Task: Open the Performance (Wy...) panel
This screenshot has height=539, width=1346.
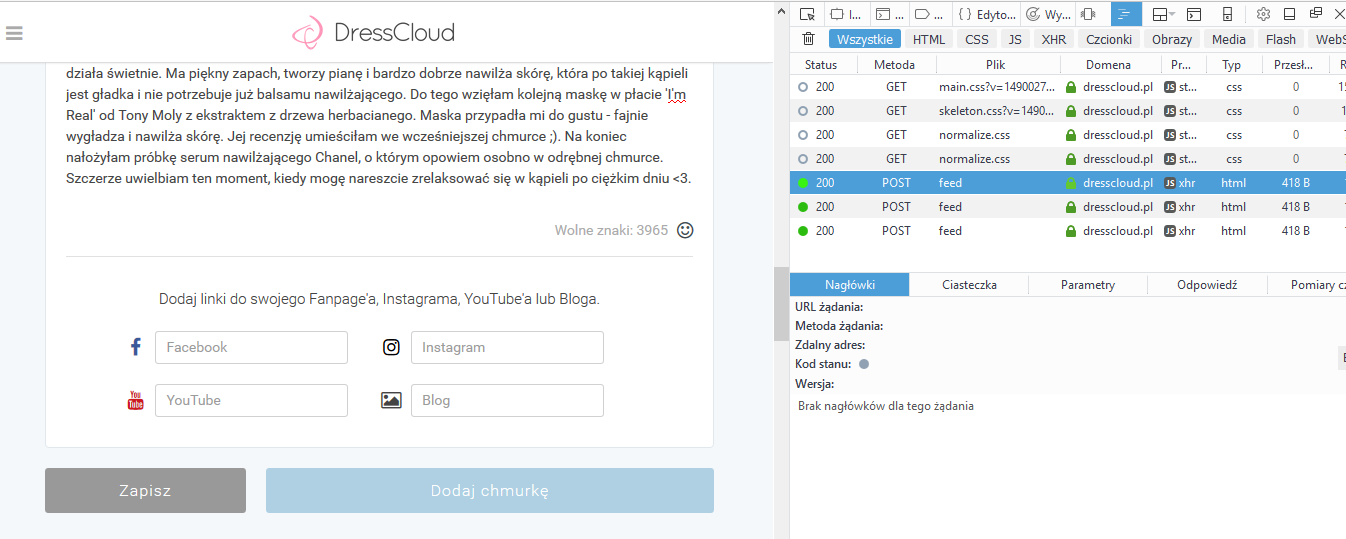Action: pos(1048,14)
